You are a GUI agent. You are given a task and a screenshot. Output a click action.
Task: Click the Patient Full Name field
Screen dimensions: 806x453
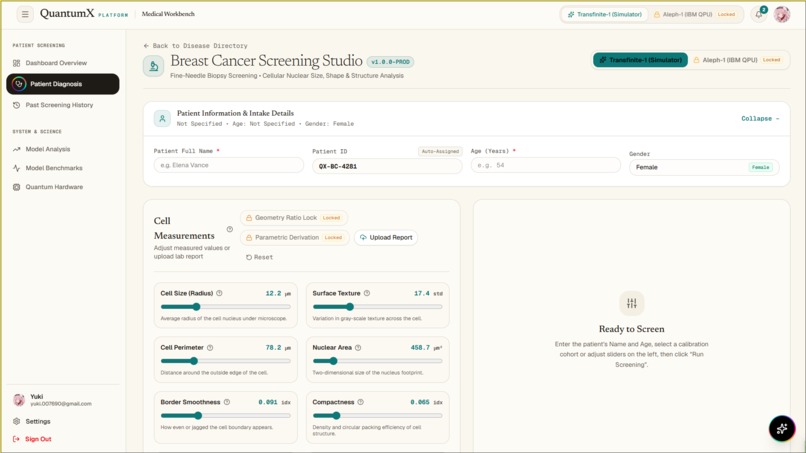(229, 165)
